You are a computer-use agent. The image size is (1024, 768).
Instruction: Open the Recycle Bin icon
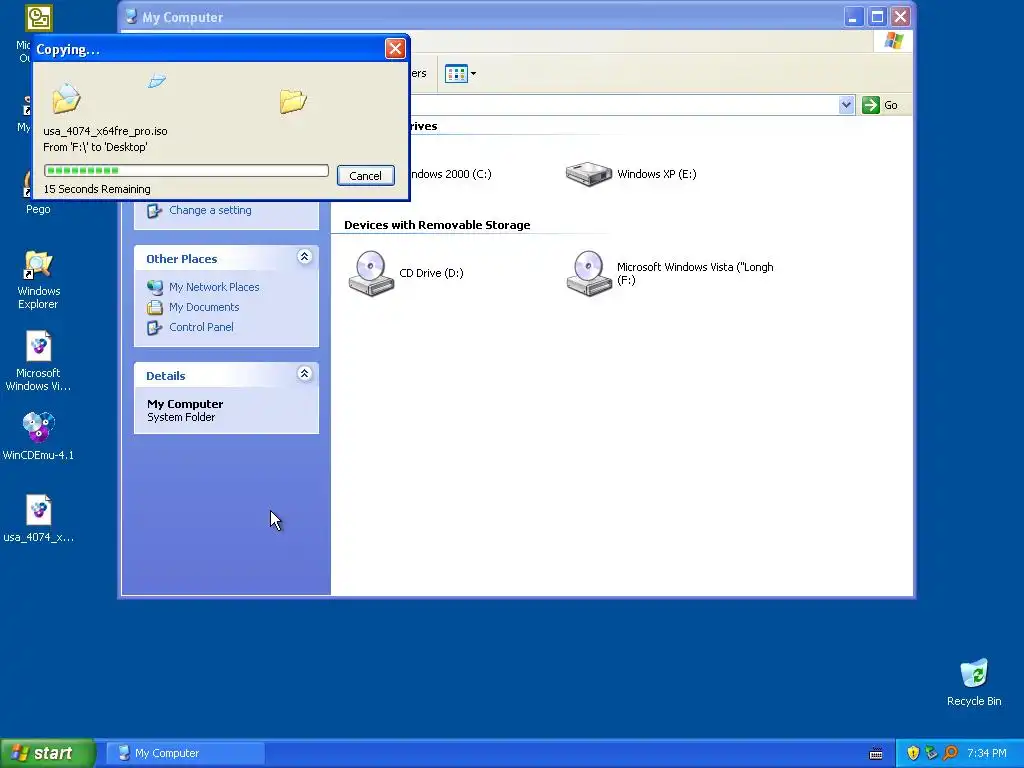974,682
